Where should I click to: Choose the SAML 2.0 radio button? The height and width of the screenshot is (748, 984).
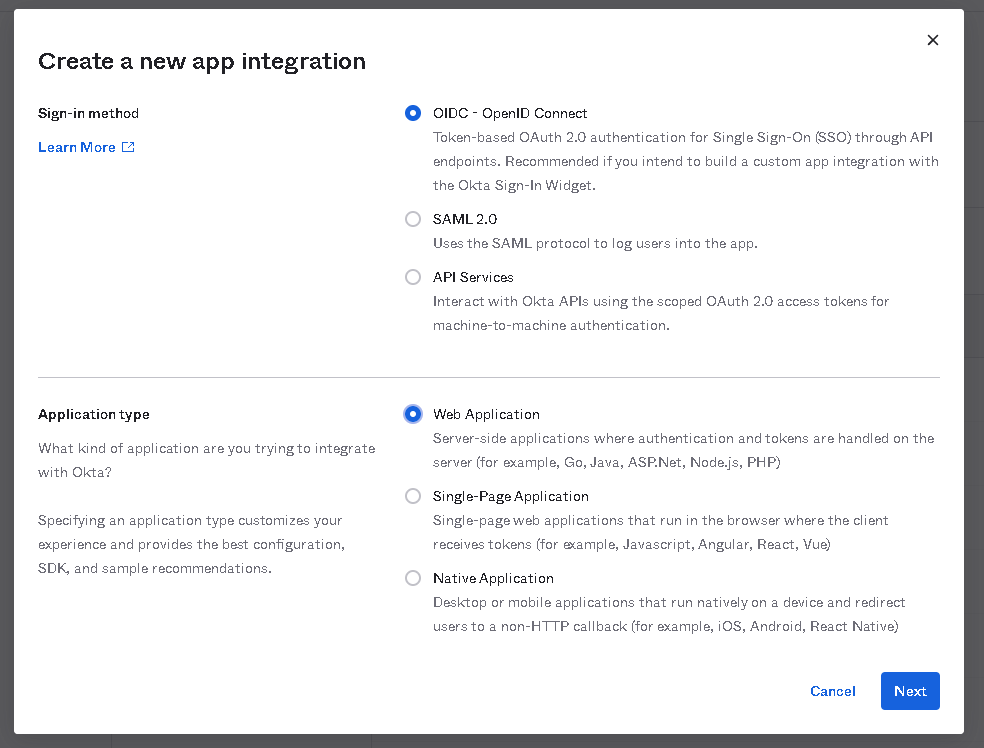[x=413, y=219]
